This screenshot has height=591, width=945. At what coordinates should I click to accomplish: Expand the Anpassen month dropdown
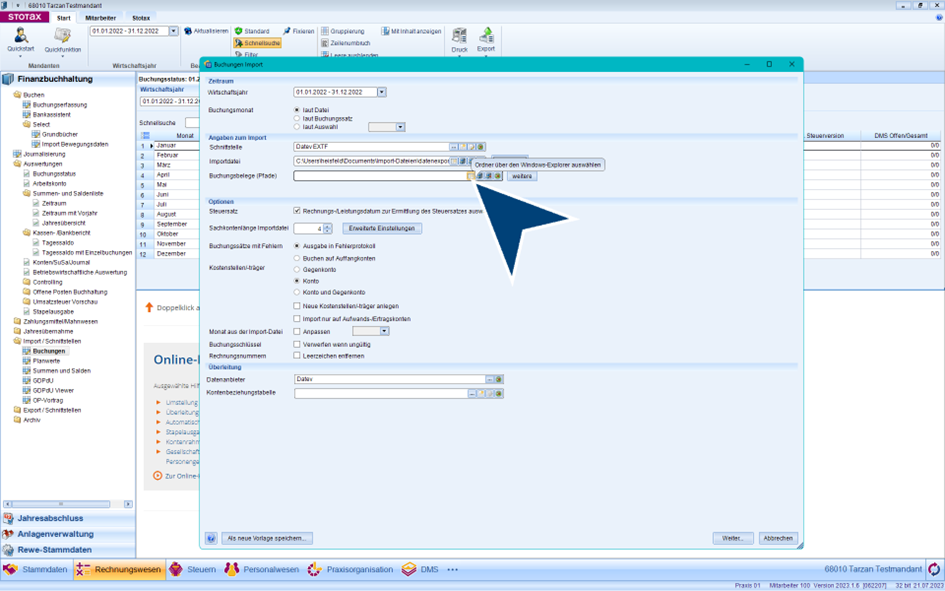click(384, 331)
